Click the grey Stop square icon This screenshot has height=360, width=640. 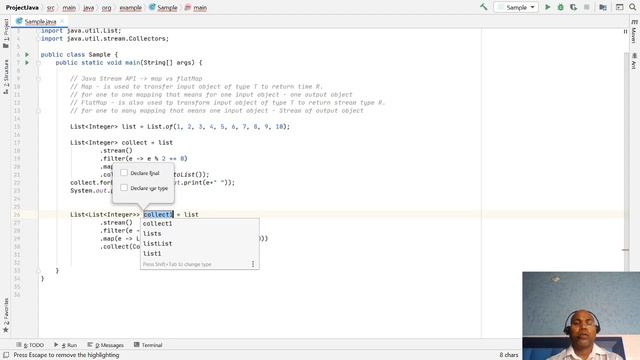tap(587, 7)
